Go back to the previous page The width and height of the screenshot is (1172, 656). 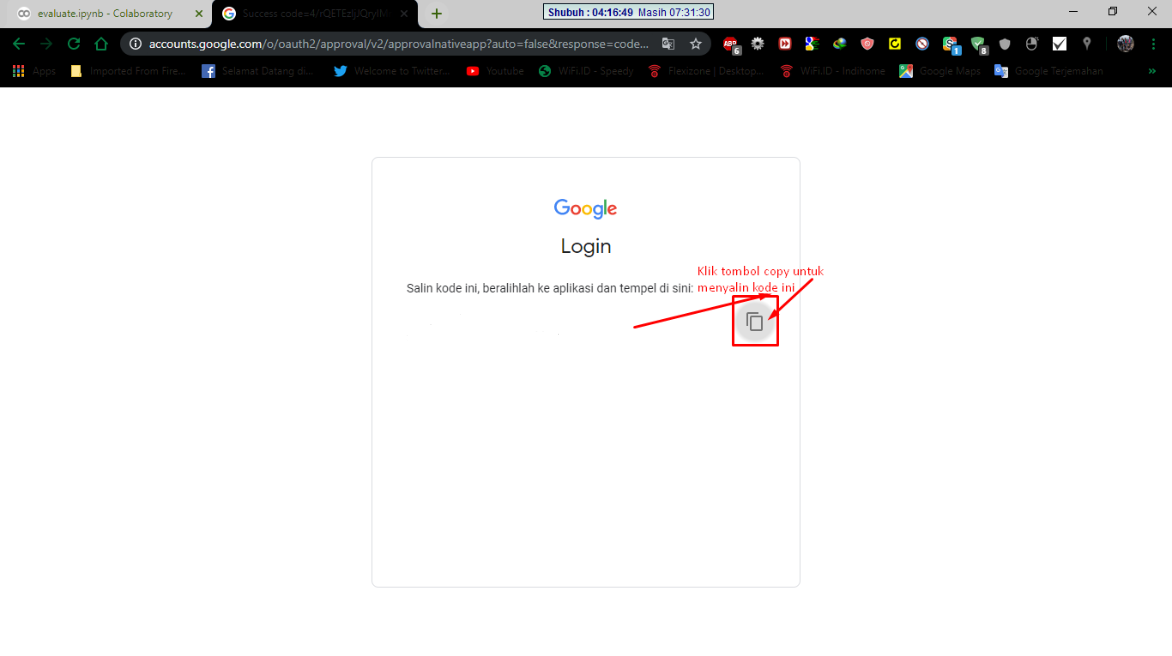[19, 44]
